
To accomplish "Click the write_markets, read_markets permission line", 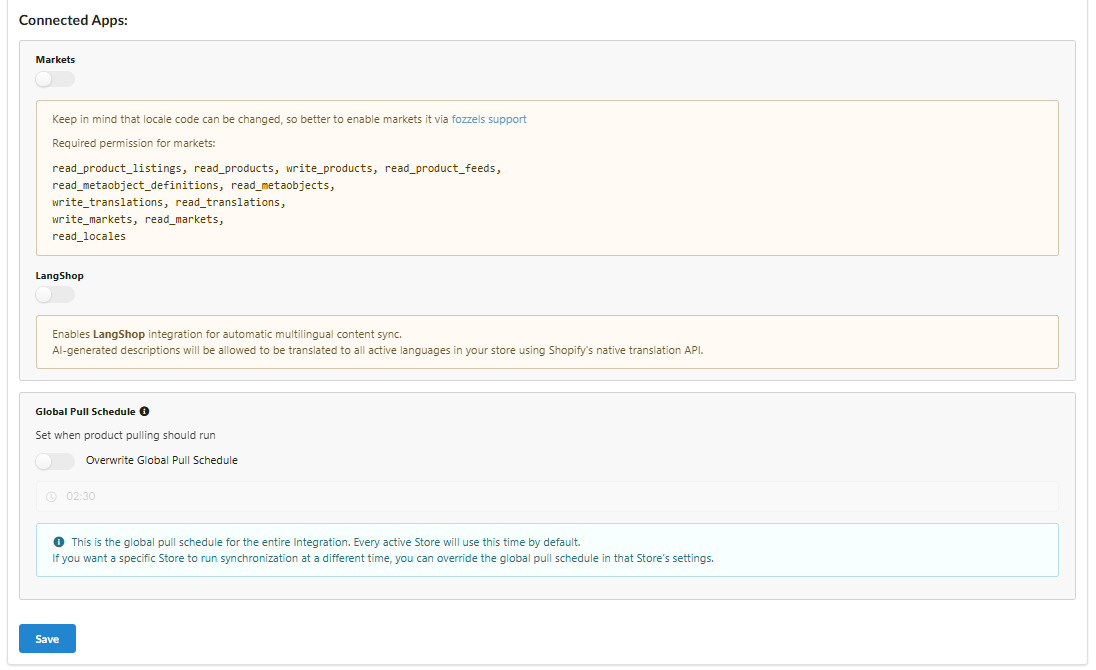I will [x=138, y=219].
